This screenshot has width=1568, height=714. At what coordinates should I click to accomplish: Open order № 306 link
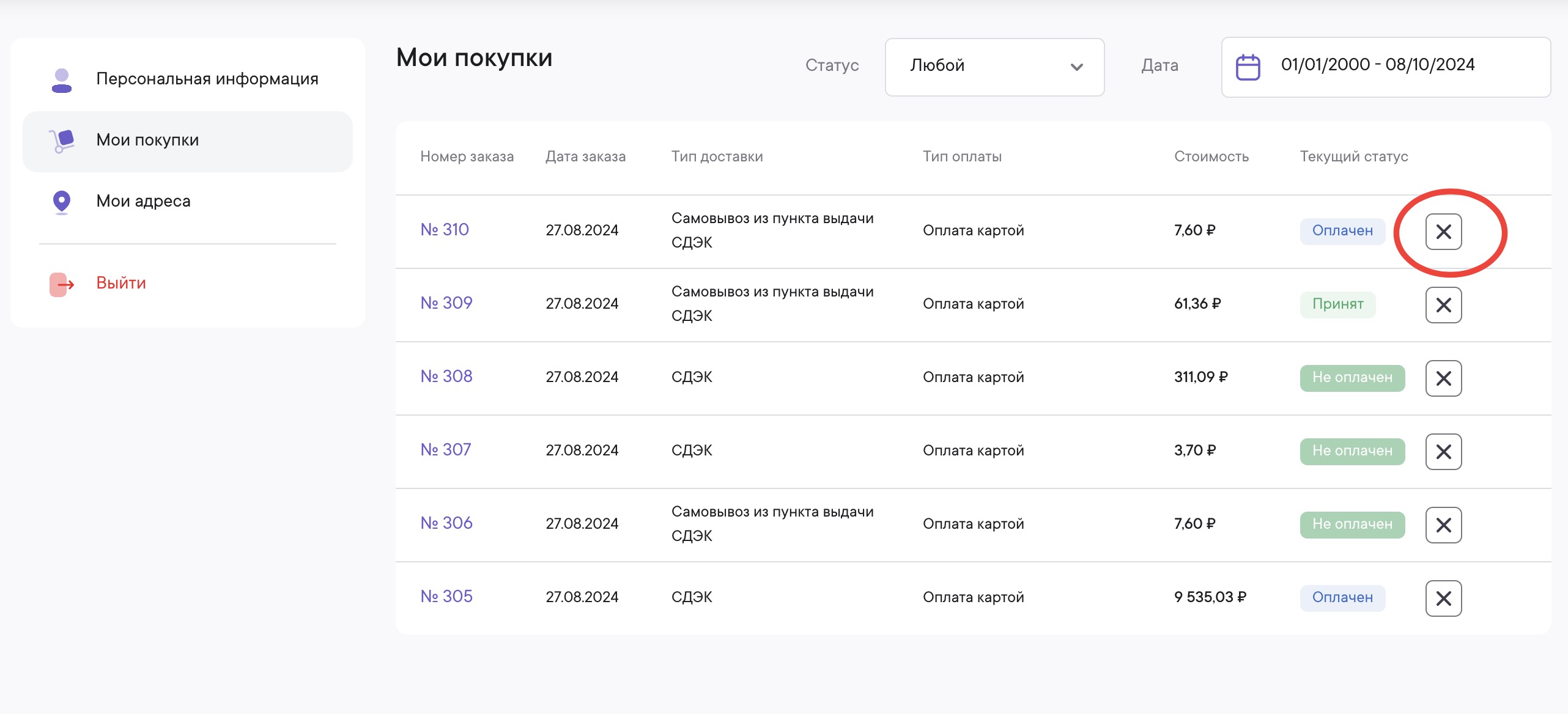(446, 523)
